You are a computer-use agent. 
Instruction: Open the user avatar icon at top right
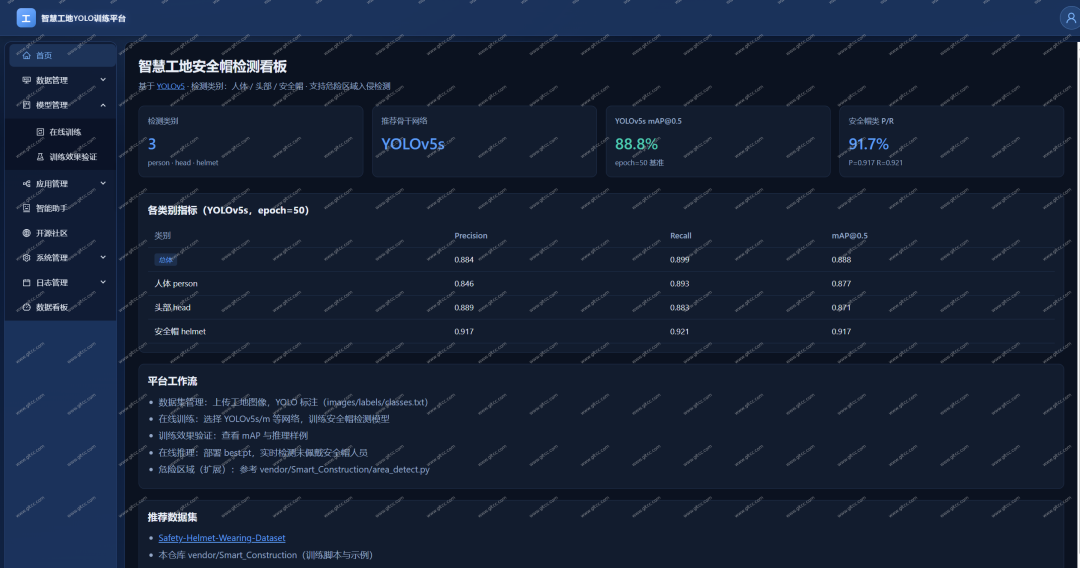pyautogui.click(x=1070, y=19)
